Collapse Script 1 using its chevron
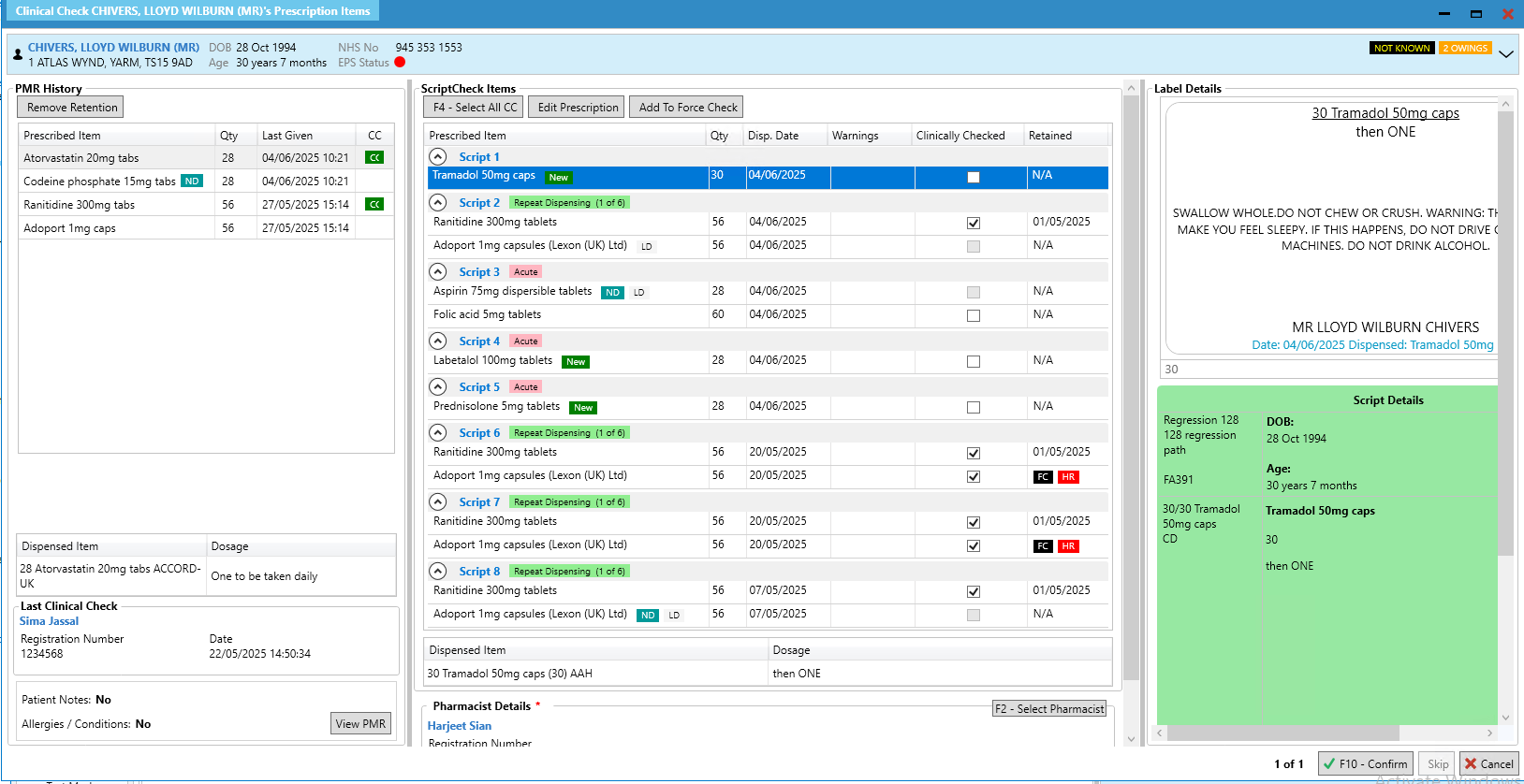1524x784 pixels. (x=438, y=156)
